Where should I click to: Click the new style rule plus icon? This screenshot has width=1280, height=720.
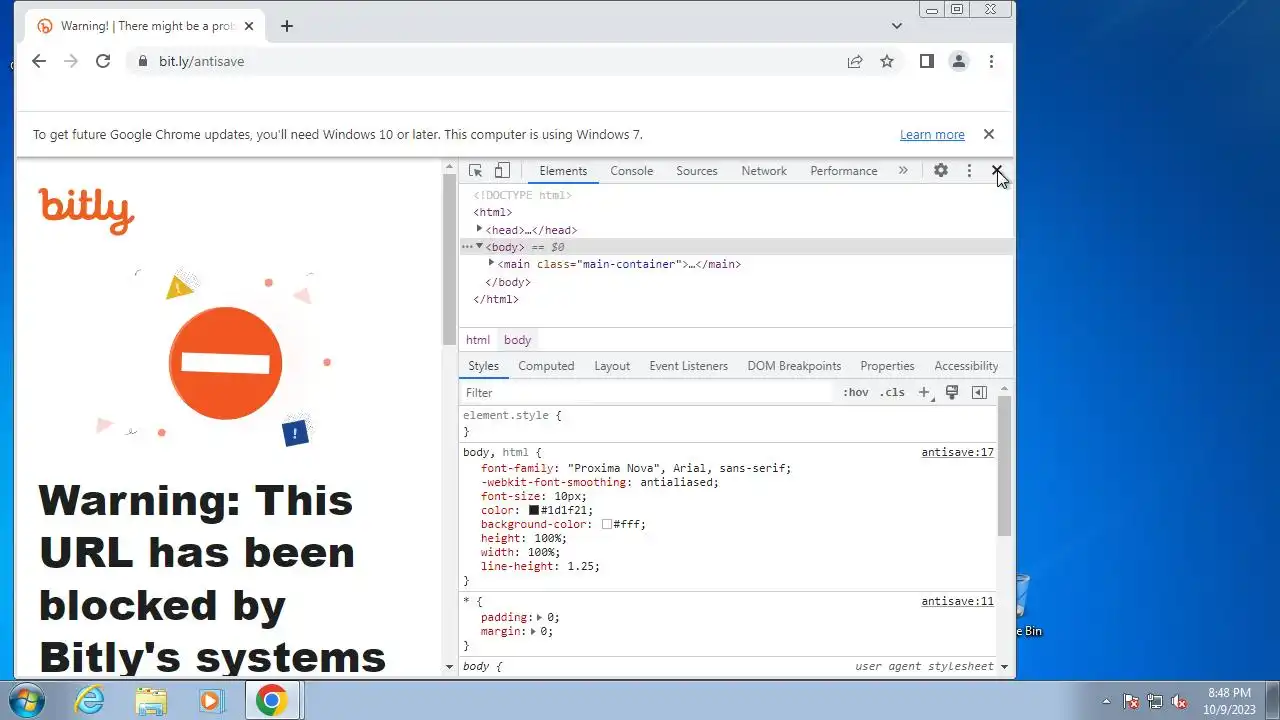pyautogui.click(x=925, y=393)
